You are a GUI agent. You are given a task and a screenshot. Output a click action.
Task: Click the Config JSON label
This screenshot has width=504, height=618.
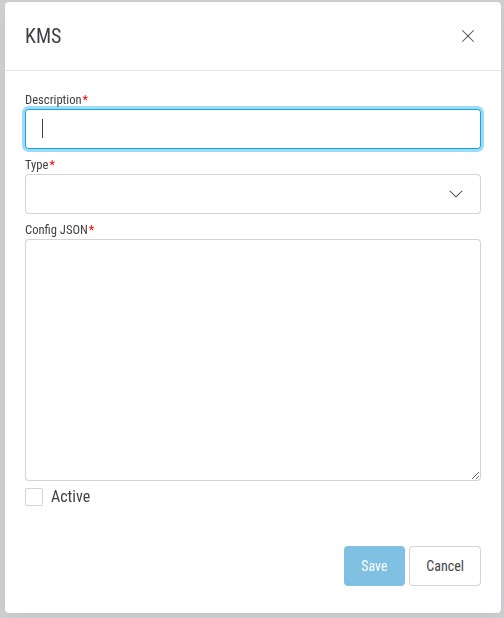(56, 229)
